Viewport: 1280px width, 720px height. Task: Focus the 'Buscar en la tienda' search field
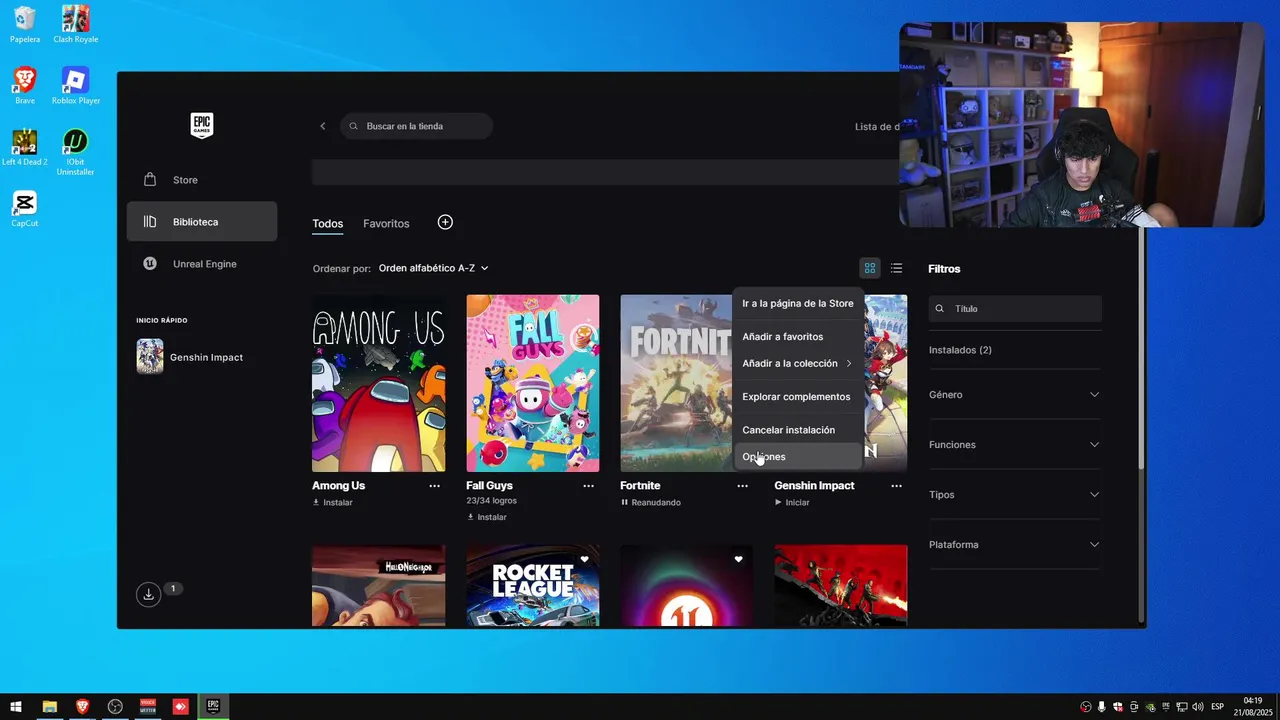[416, 126]
